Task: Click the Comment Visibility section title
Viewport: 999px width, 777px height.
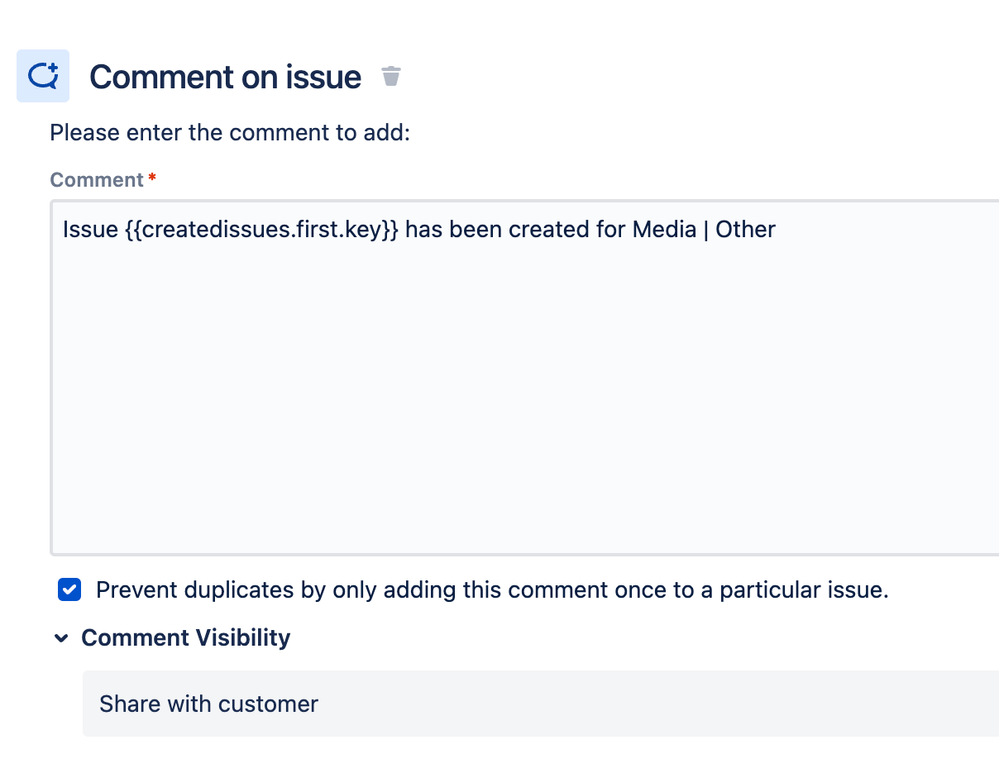Action: [185, 638]
